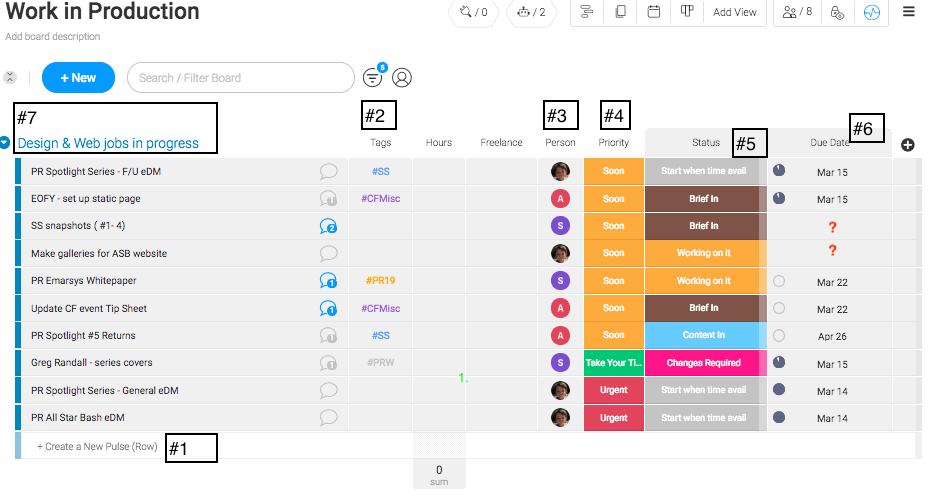Image resolution: width=938 pixels, height=499 pixels.
Task: Click the Freelance column header
Action: pyautogui.click(x=501, y=142)
